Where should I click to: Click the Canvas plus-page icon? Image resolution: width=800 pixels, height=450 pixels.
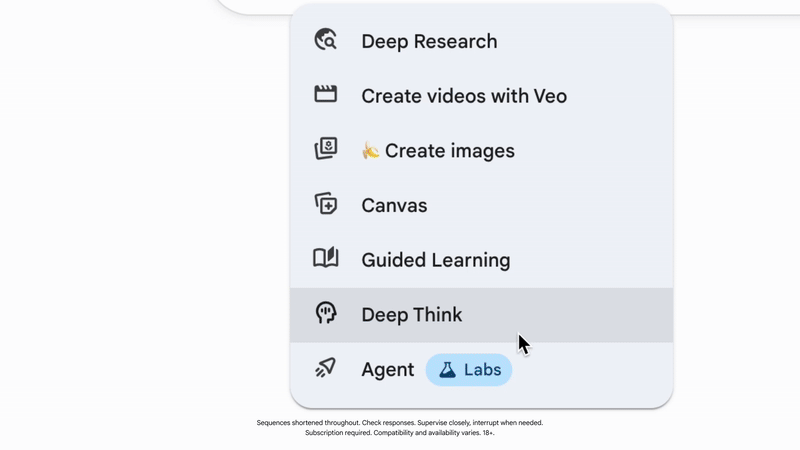coord(325,205)
